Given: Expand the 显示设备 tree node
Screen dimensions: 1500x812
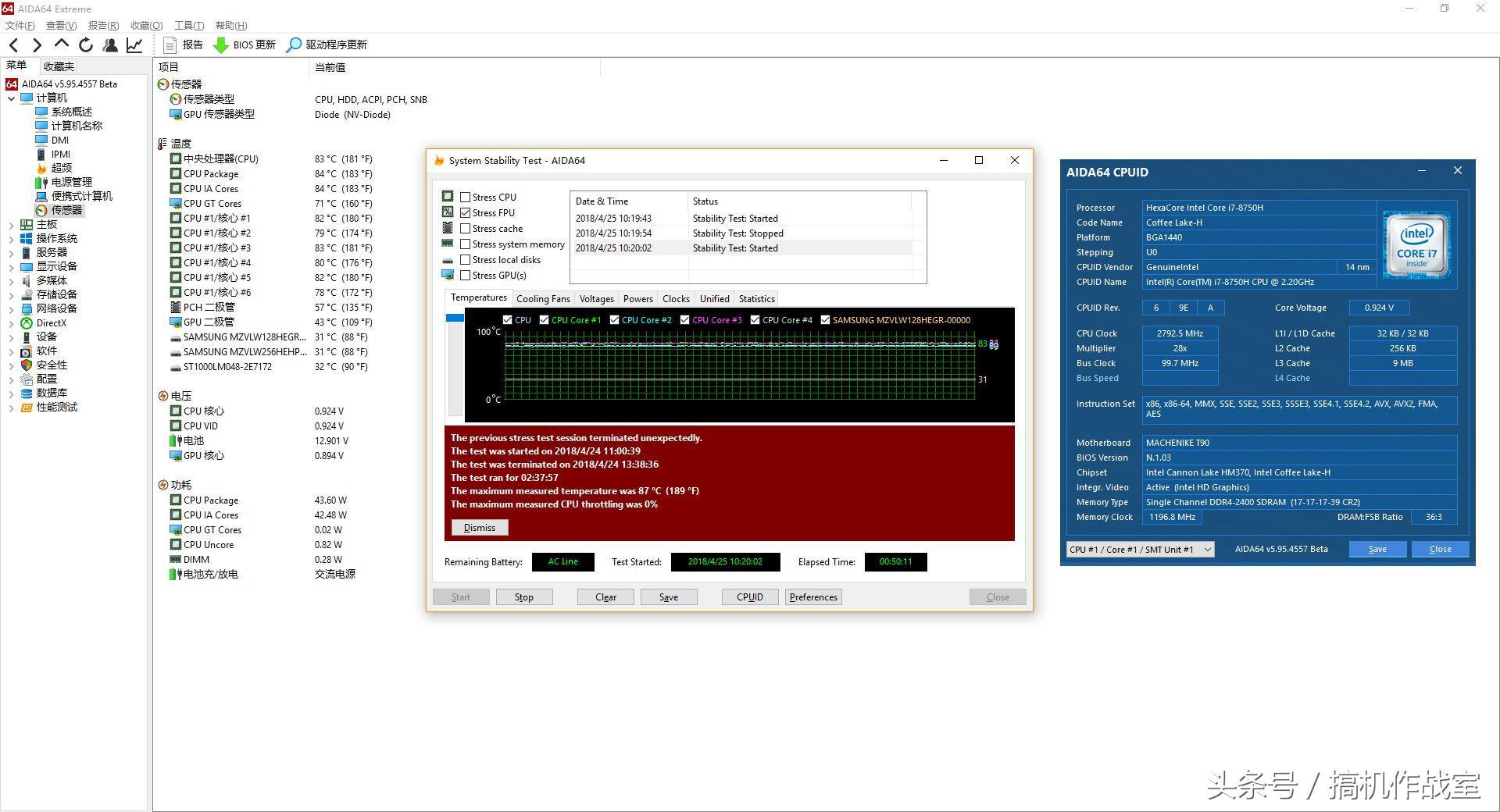Looking at the screenshot, I should click(11, 267).
